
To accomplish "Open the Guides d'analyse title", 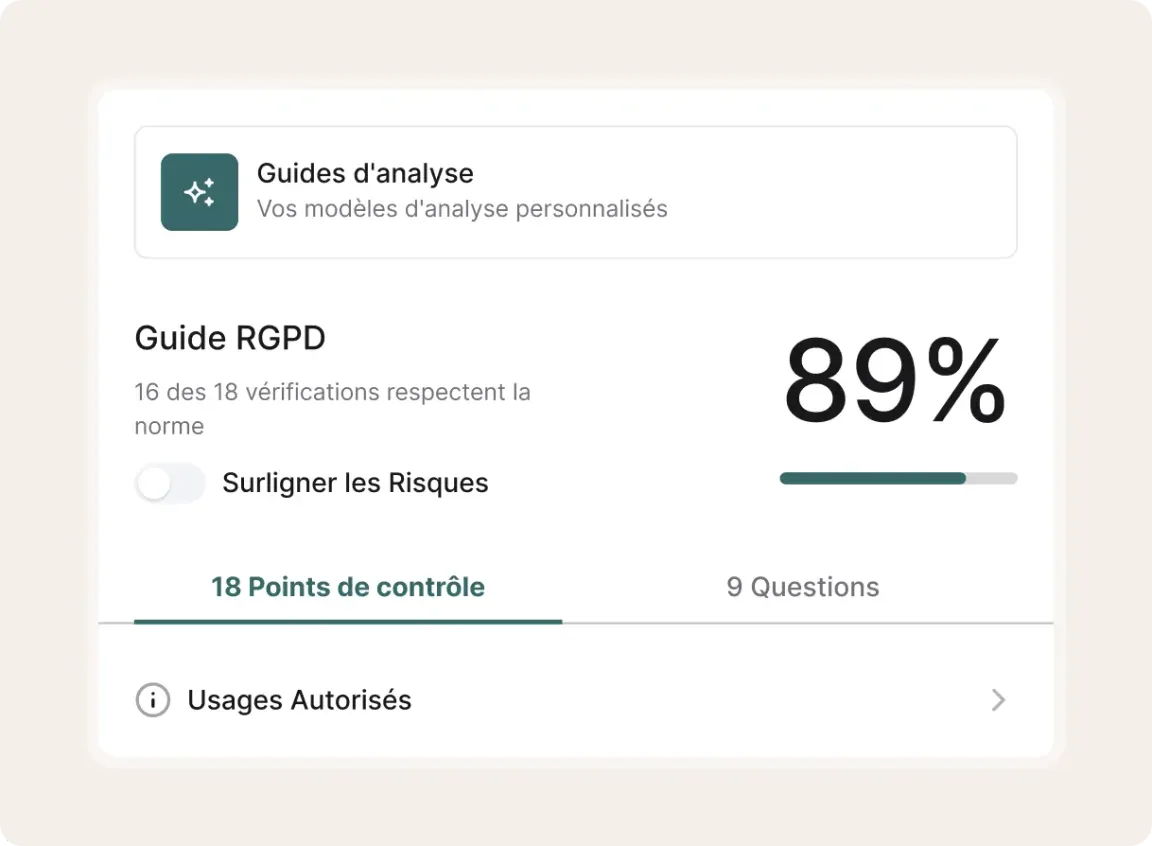I will click(365, 173).
